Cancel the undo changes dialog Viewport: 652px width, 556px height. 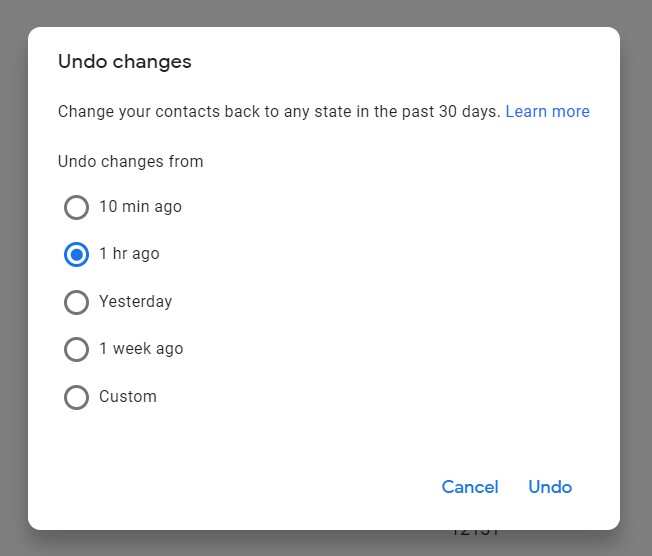470,487
